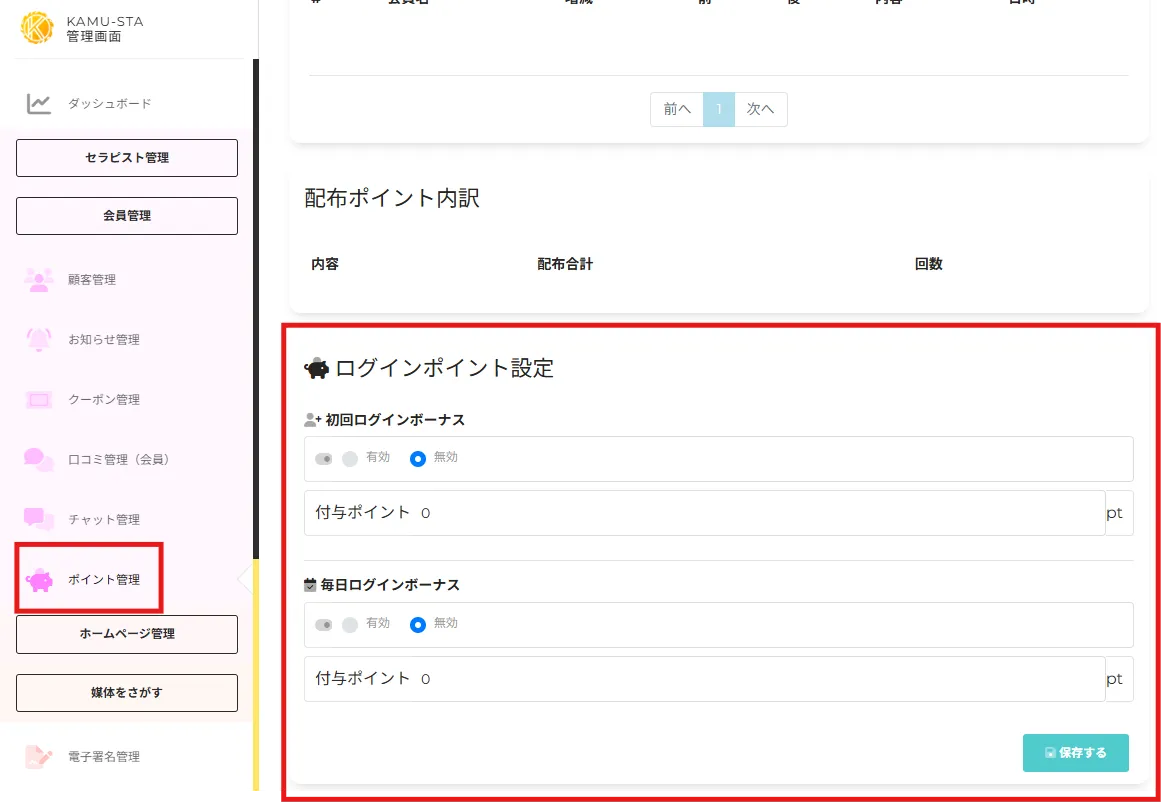
Task: Select 無効 for 毎日ログインボーナス
Action: 418,625
